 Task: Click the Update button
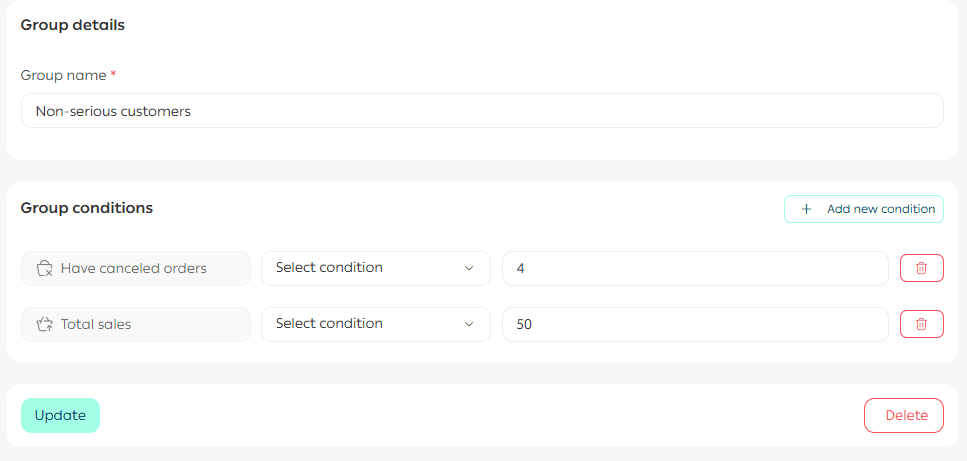[60, 415]
